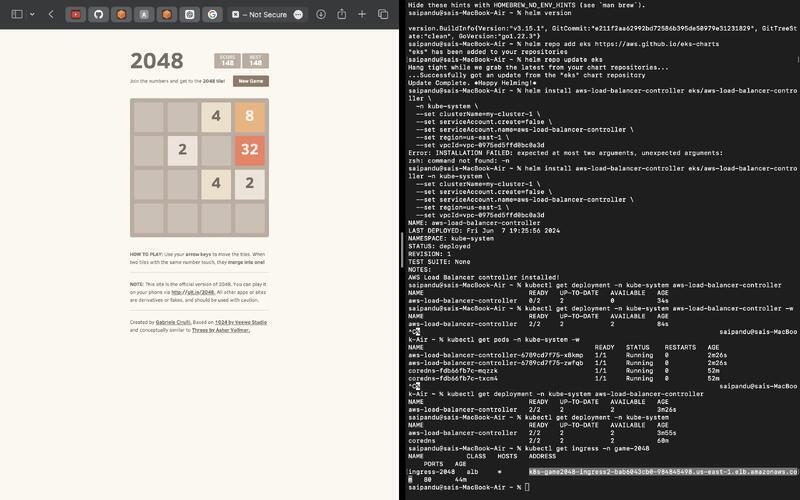The width and height of the screenshot is (800, 500).
Task: Close the current tab with the X icon
Action: (x=235, y=14)
